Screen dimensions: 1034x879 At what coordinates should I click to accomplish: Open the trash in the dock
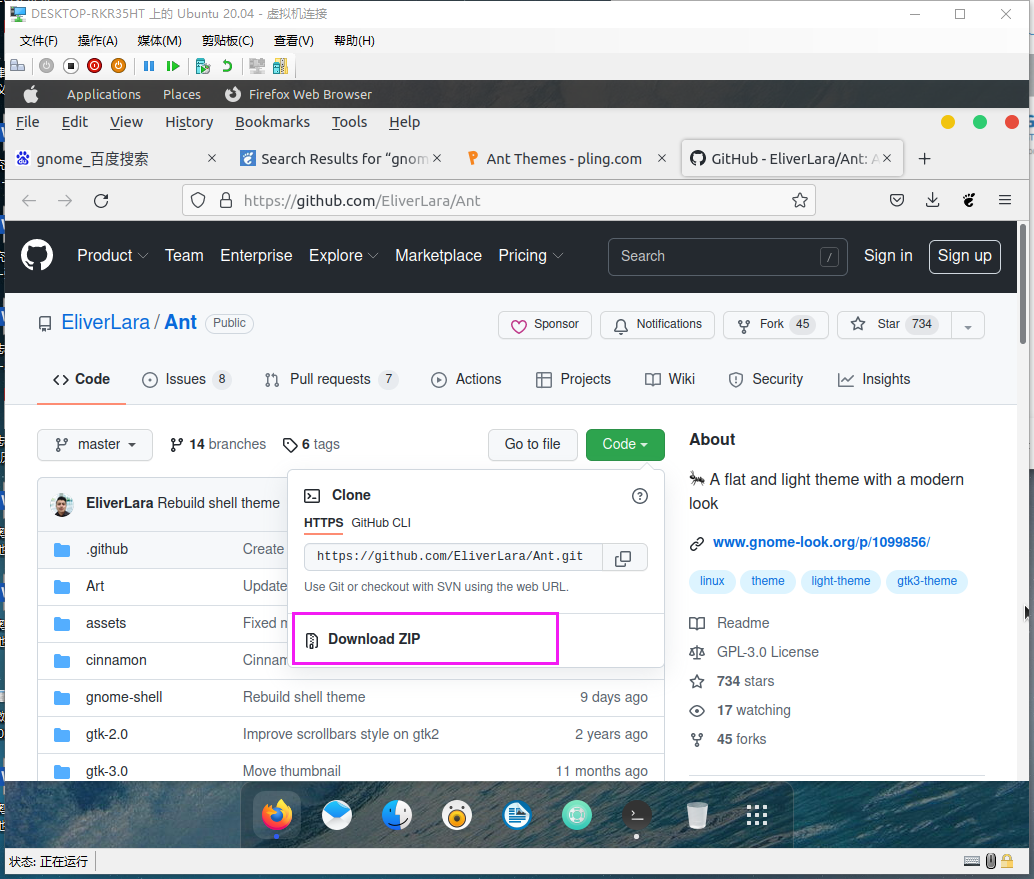click(x=697, y=816)
